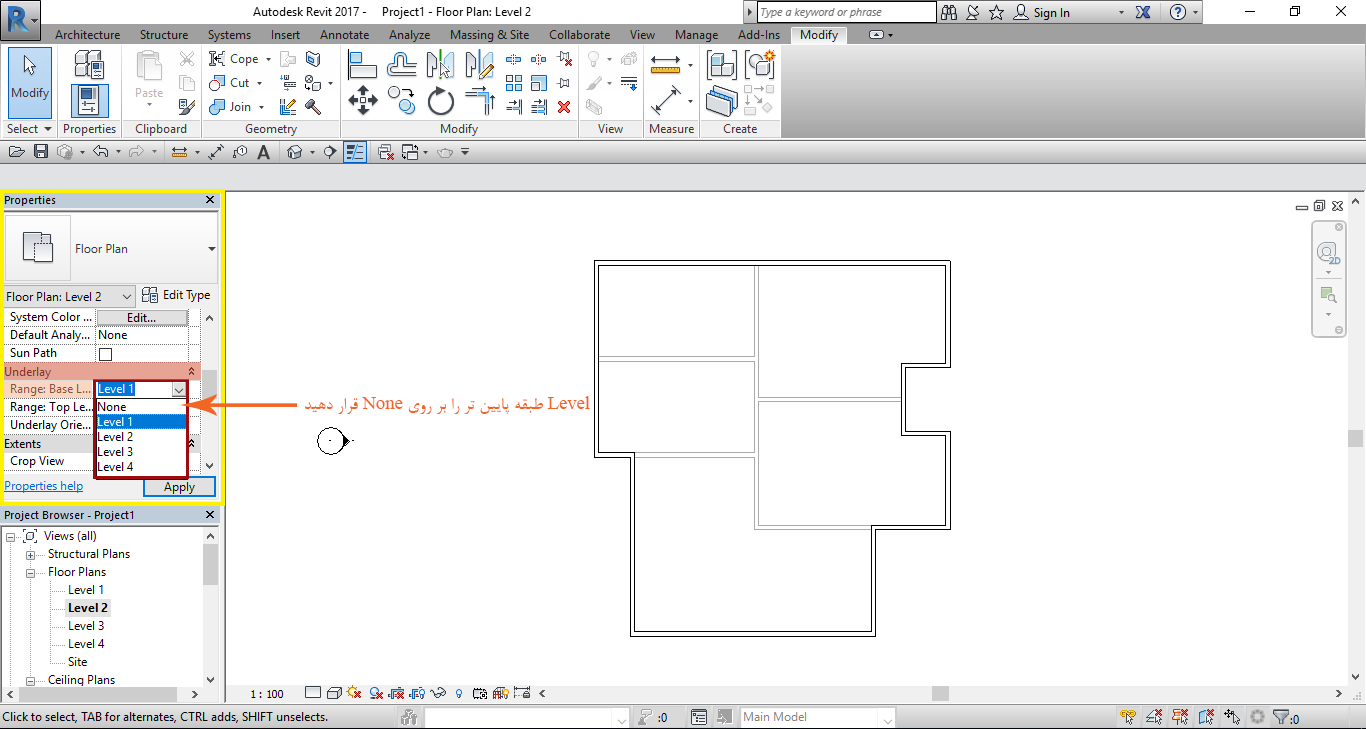1366x729 pixels.
Task: Click Undo on Quick Access toolbar
Action: (100, 152)
